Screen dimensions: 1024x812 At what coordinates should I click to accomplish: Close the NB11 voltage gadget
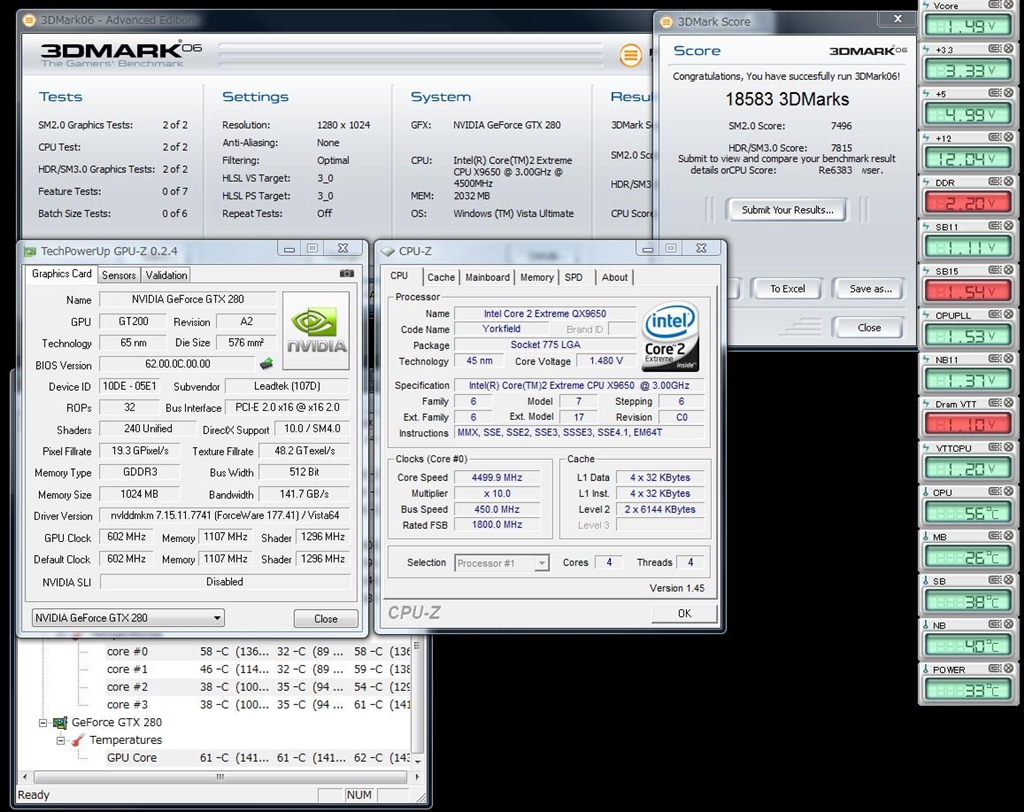point(1009,359)
